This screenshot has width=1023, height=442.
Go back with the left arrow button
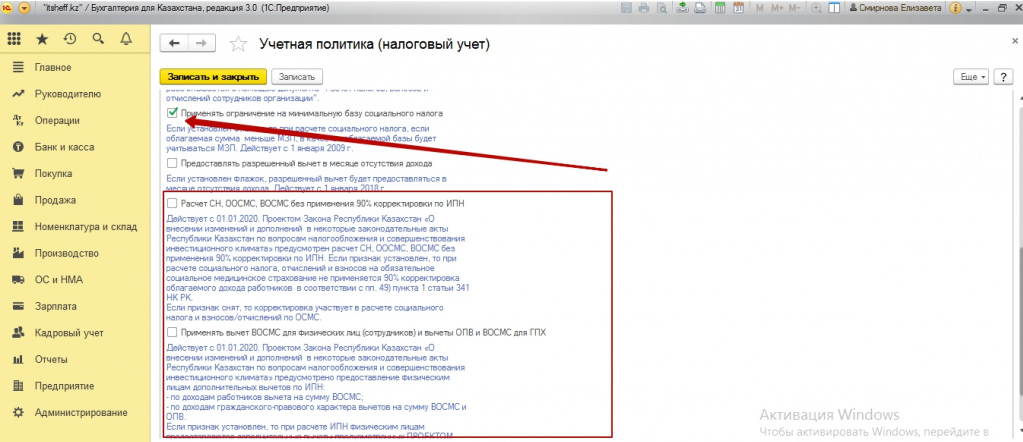[175, 43]
